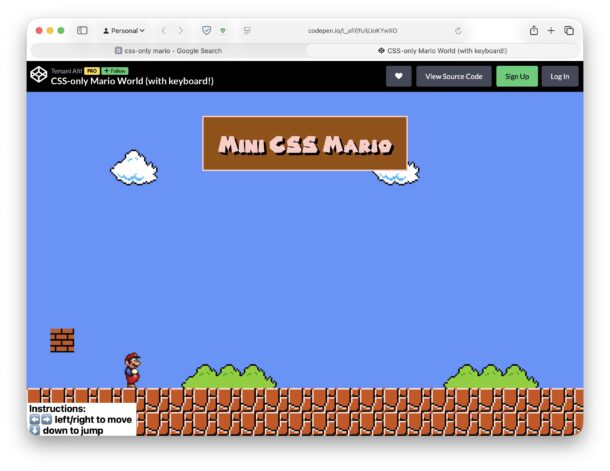Toggle the Safari sidebar
Screen dimensions: 610x471
[x=82, y=31]
